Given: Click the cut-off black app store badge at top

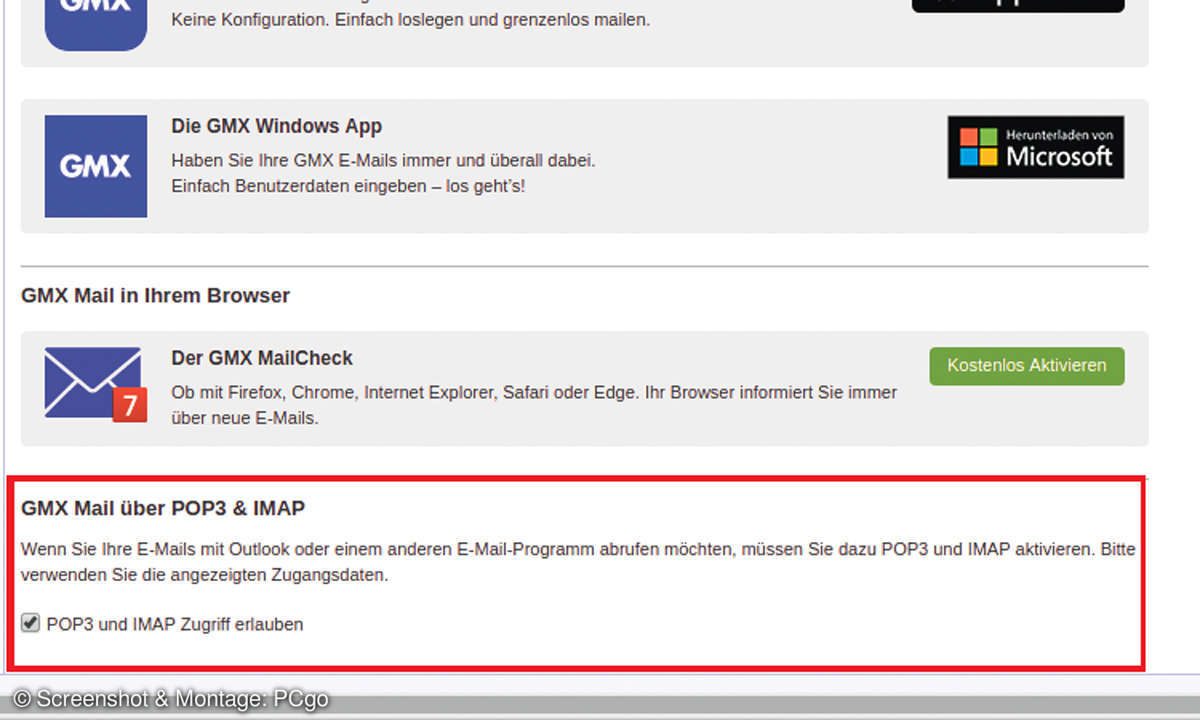Looking at the screenshot, I should tap(1018, 6).
